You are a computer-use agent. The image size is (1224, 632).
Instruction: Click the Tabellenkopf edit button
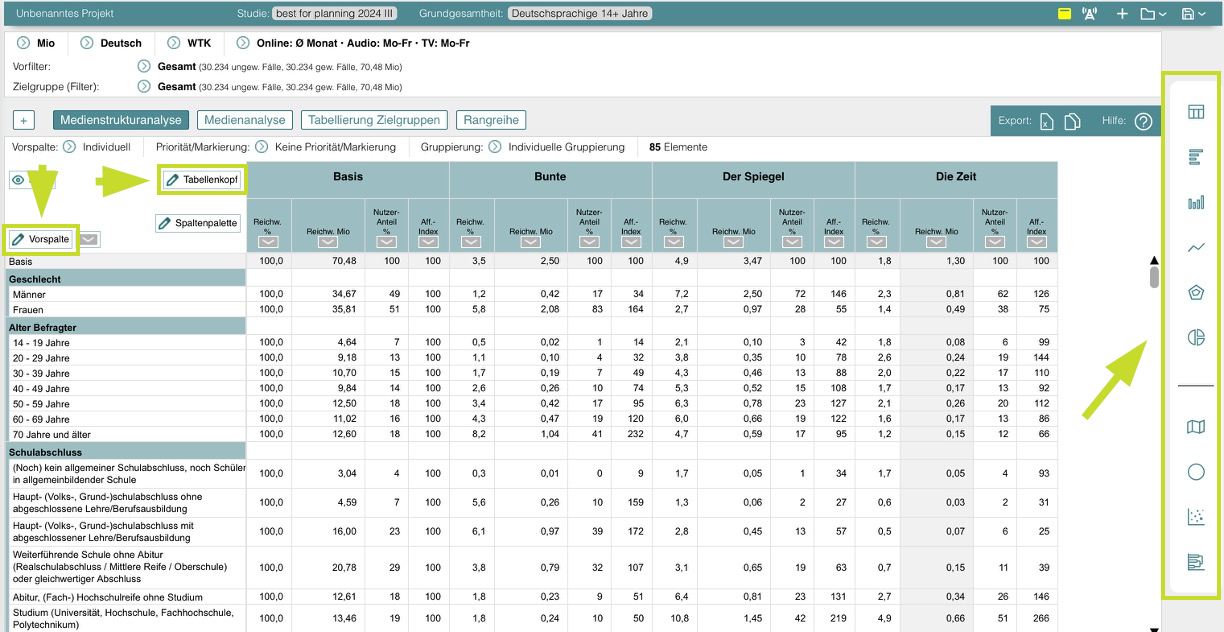[203, 180]
